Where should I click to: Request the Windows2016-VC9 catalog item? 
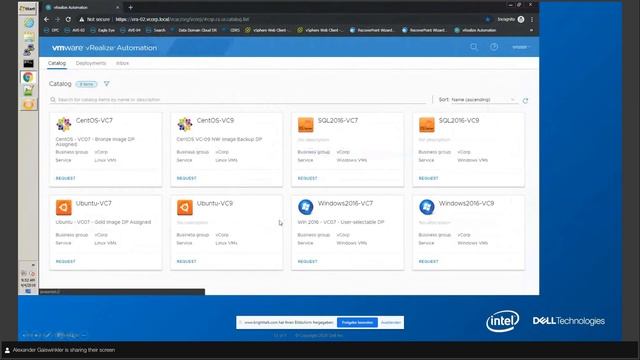point(428,261)
